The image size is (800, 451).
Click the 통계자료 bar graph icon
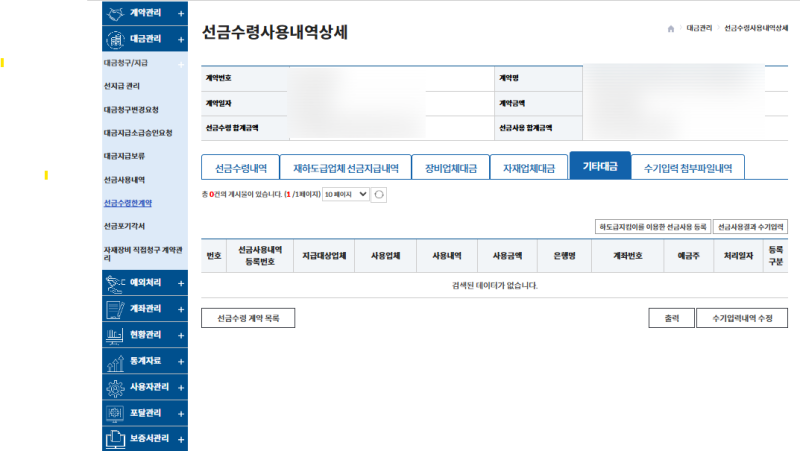(115, 362)
